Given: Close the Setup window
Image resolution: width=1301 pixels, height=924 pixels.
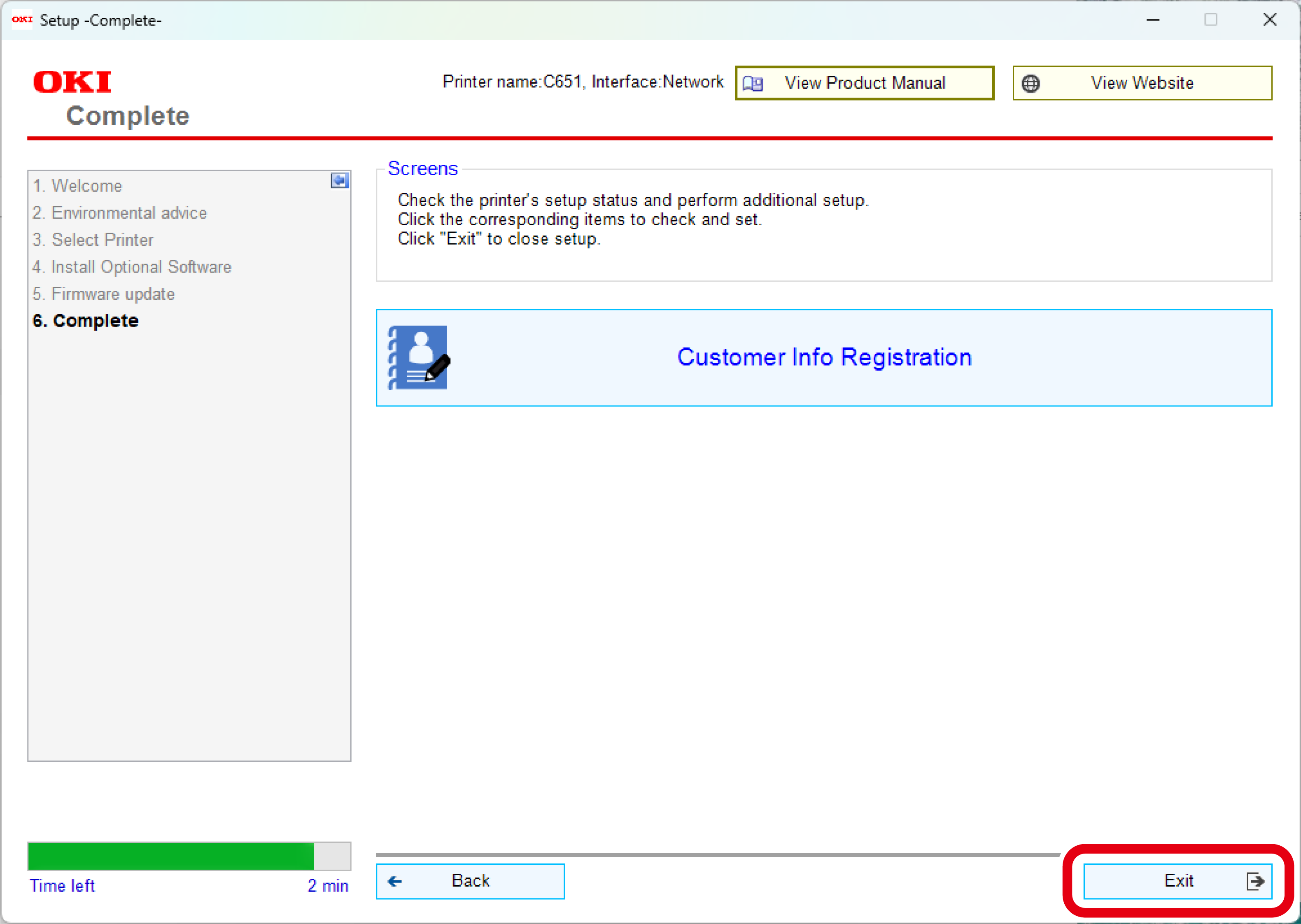Looking at the screenshot, I should tap(1269, 20).
